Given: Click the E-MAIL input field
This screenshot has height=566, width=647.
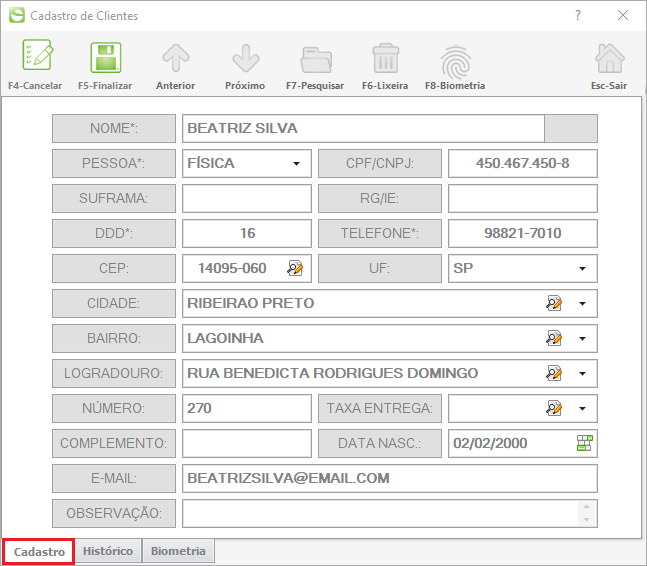Looking at the screenshot, I should click(x=390, y=479).
